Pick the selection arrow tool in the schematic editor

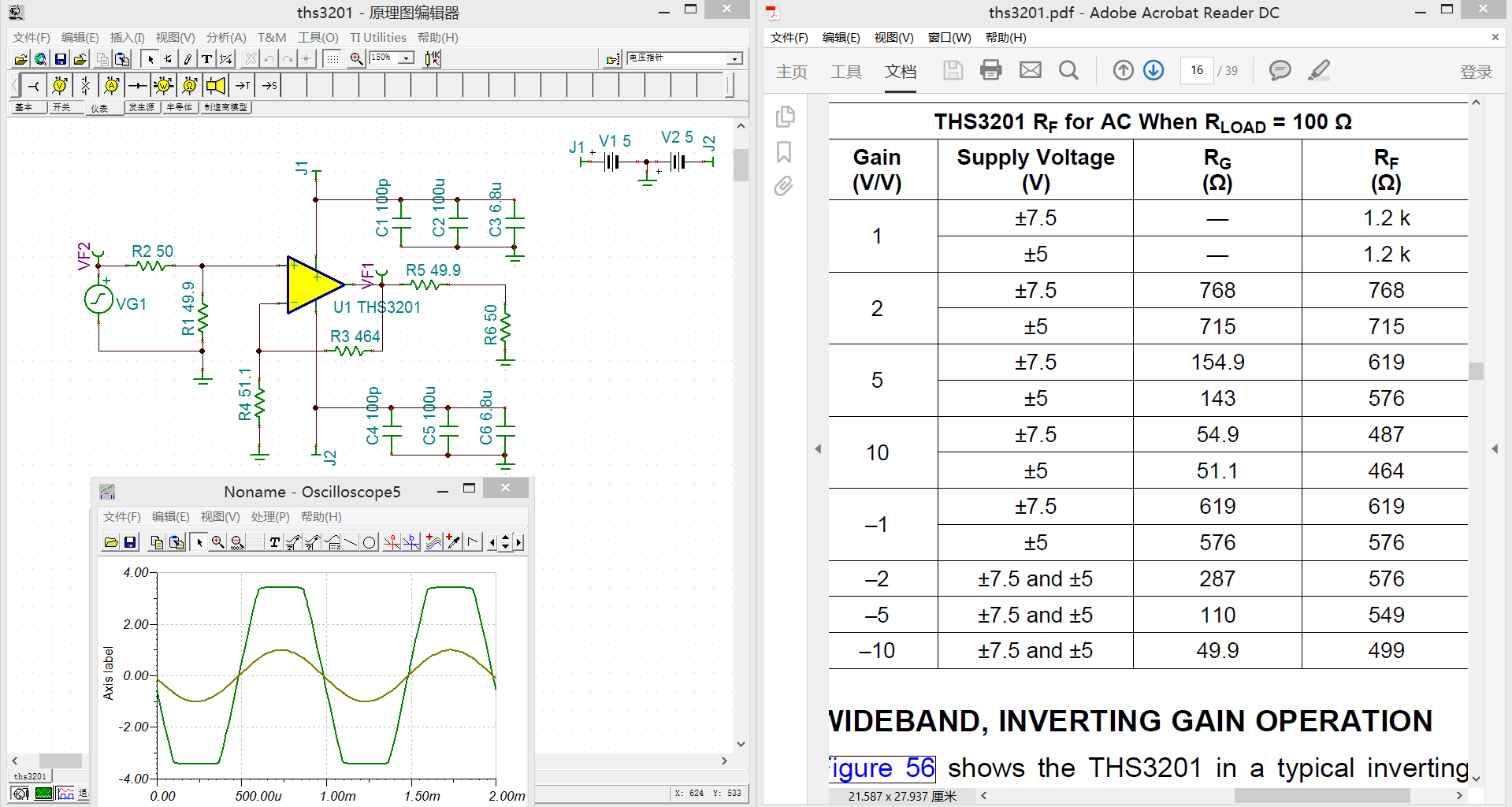[x=150, y=59]
